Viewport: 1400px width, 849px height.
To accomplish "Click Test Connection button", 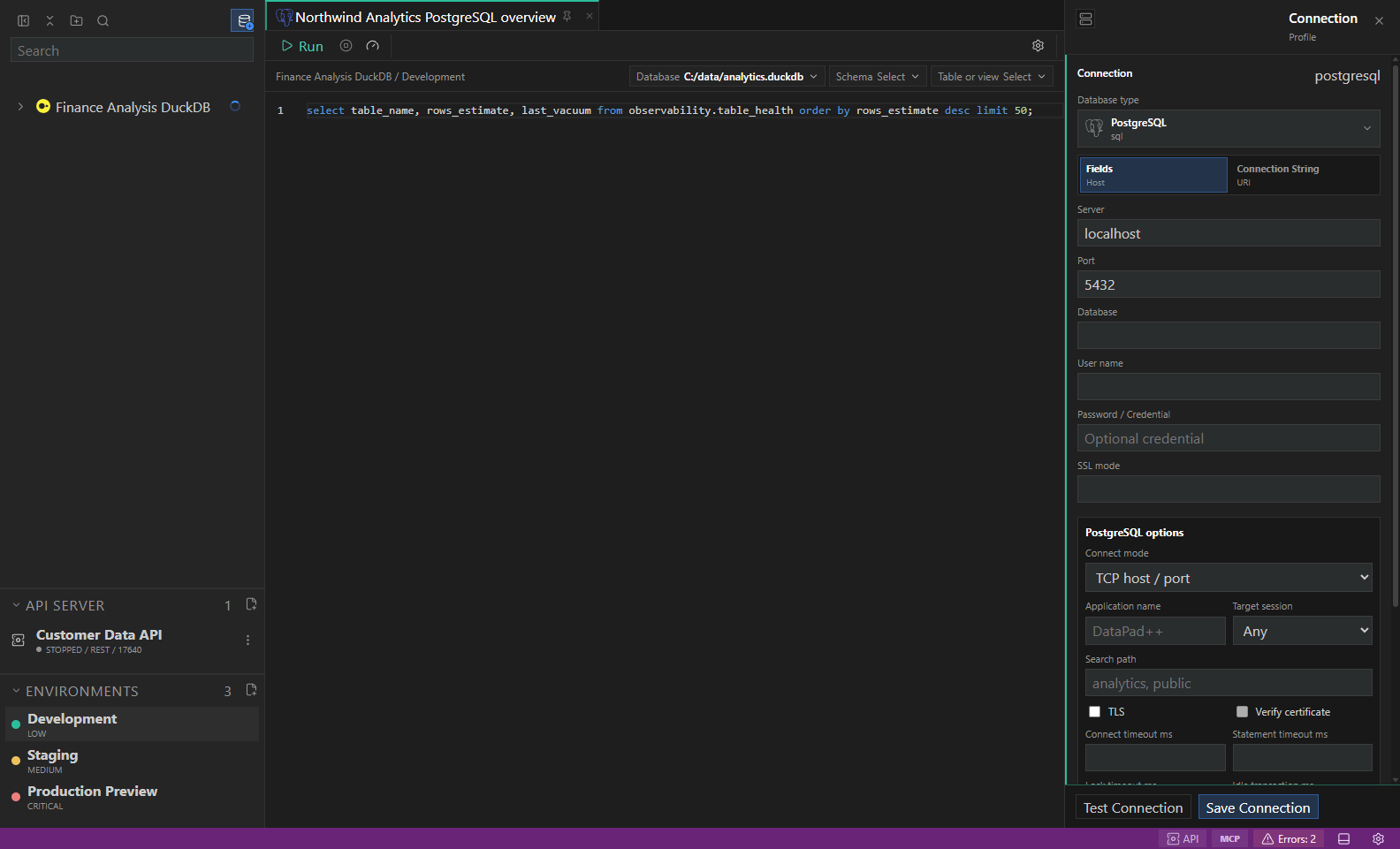I will [x=1133, y=807].
